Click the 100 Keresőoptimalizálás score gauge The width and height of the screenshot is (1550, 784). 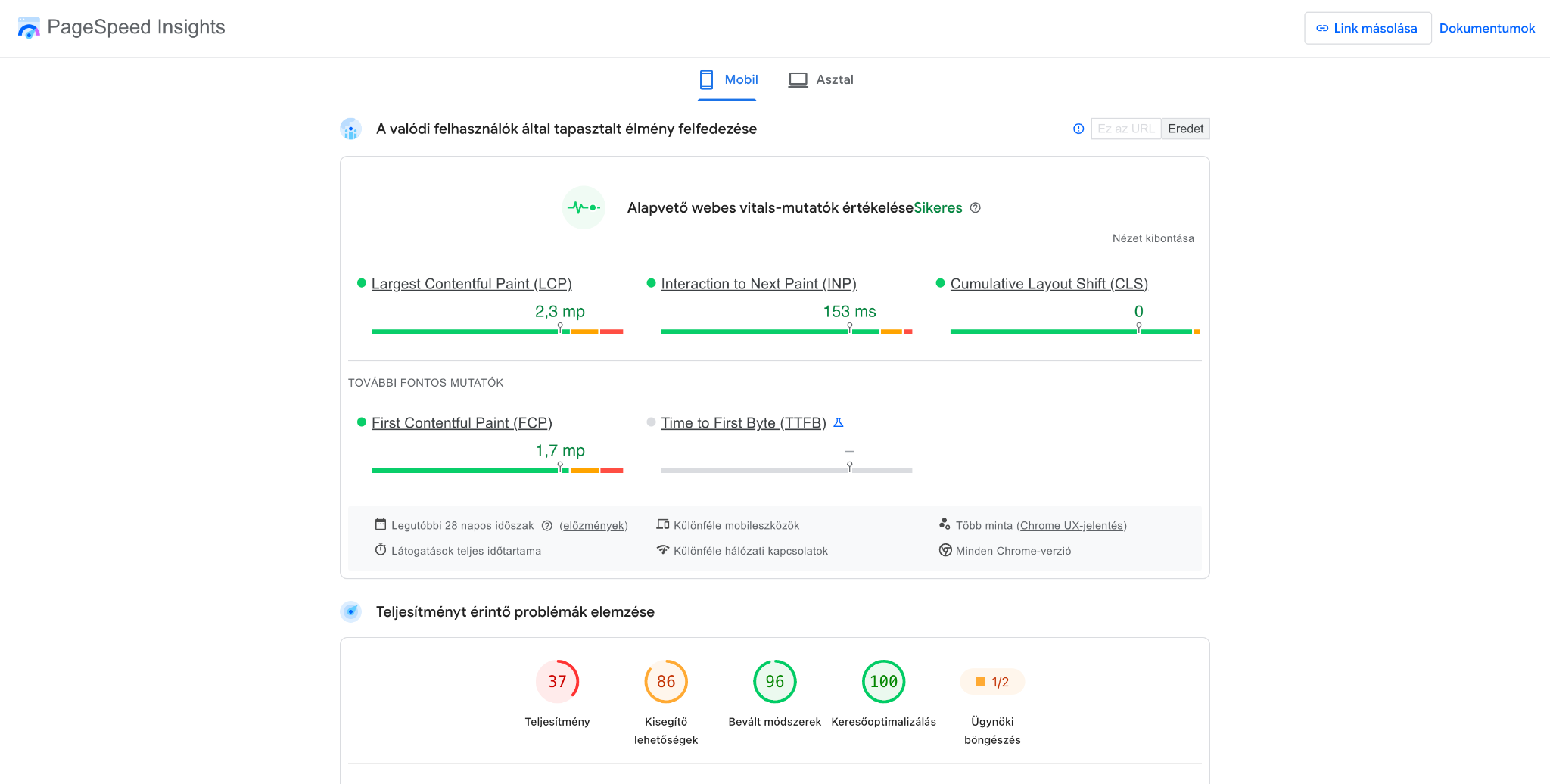884,681
